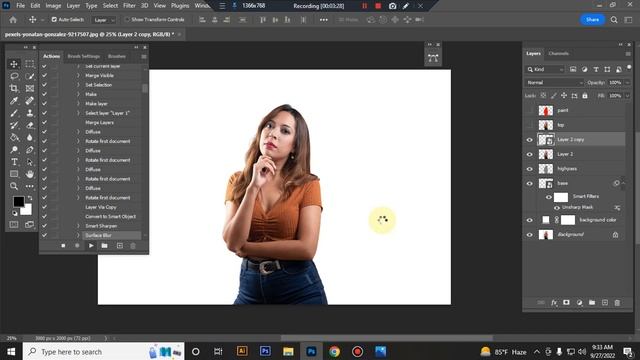Stop the action playback or recording
The image size is (640, 360).
pyautogui.click(x=63, y=246)
